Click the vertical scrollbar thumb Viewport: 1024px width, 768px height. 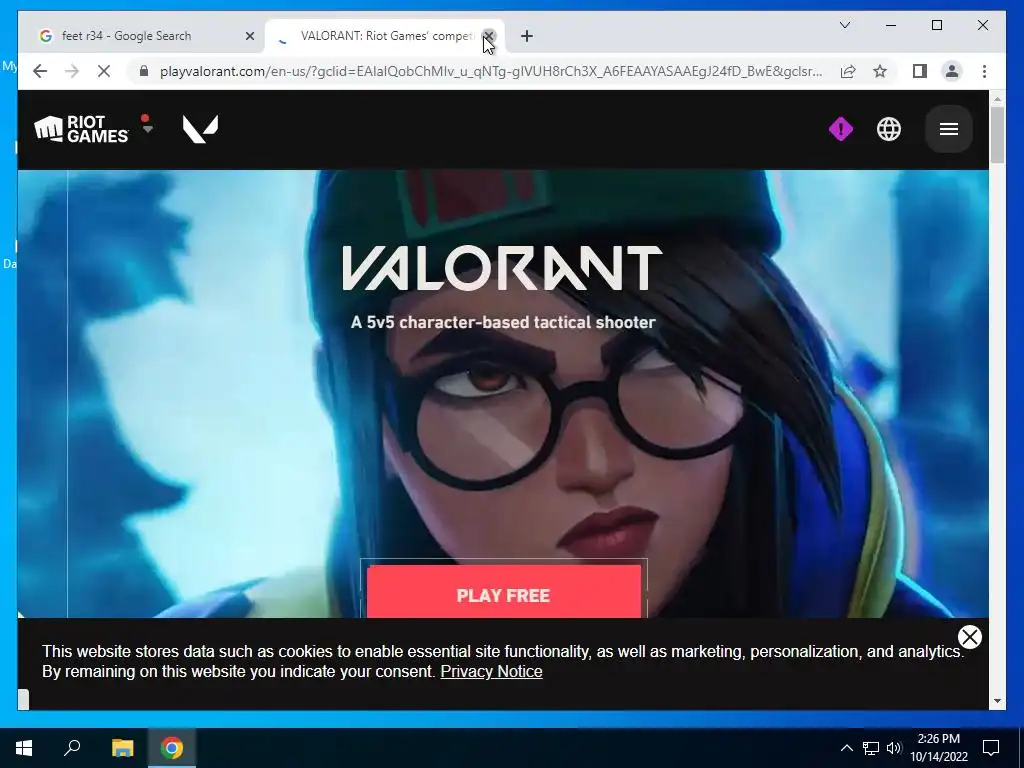997,135
